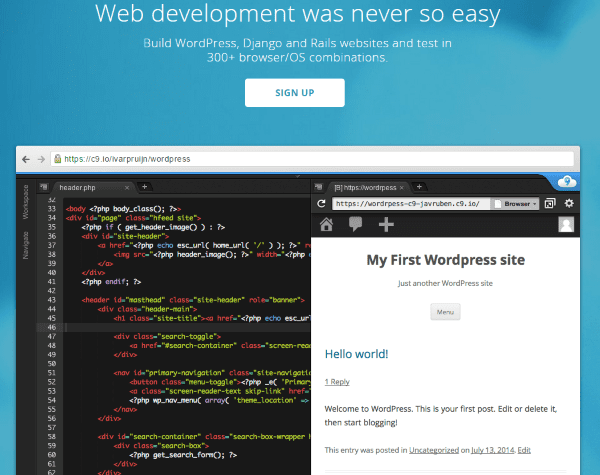Click the July 13, 2014 date link
This screenshot has width=600, height=475.
click(493, 450)
